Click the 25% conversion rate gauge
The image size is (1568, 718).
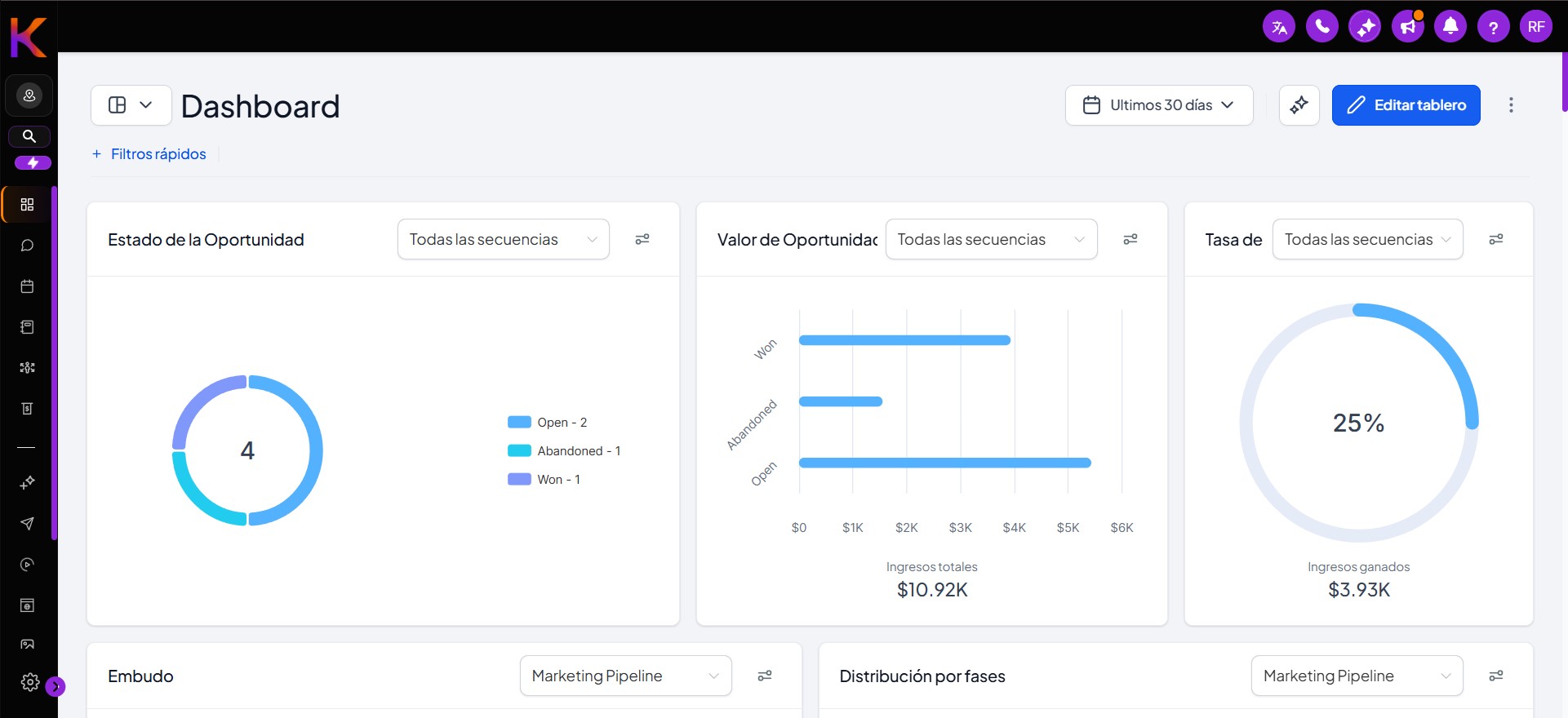[x=1359, y=423]
